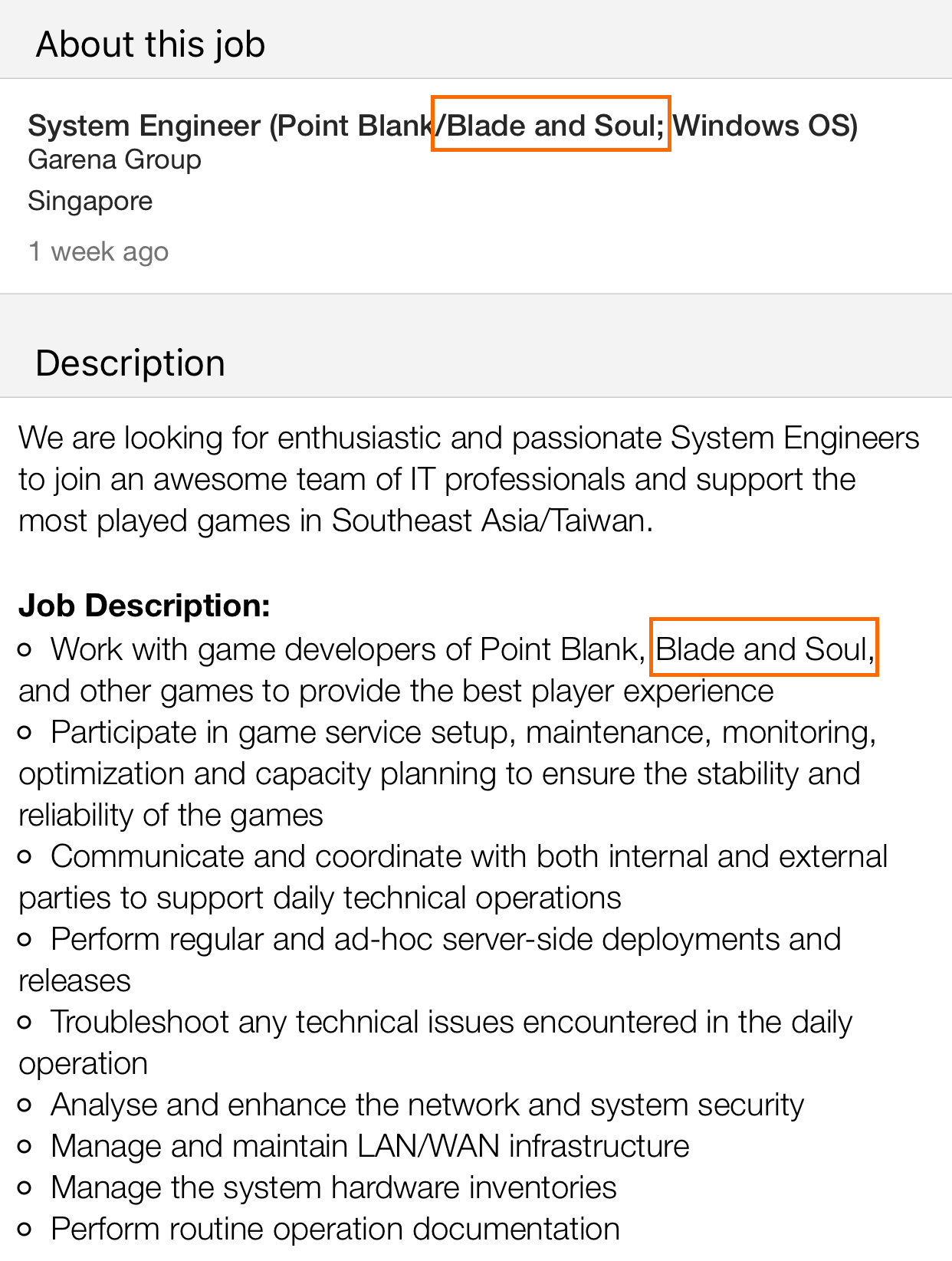Tap the Singapore location text

pyautogui.click(x=90, y=201)
